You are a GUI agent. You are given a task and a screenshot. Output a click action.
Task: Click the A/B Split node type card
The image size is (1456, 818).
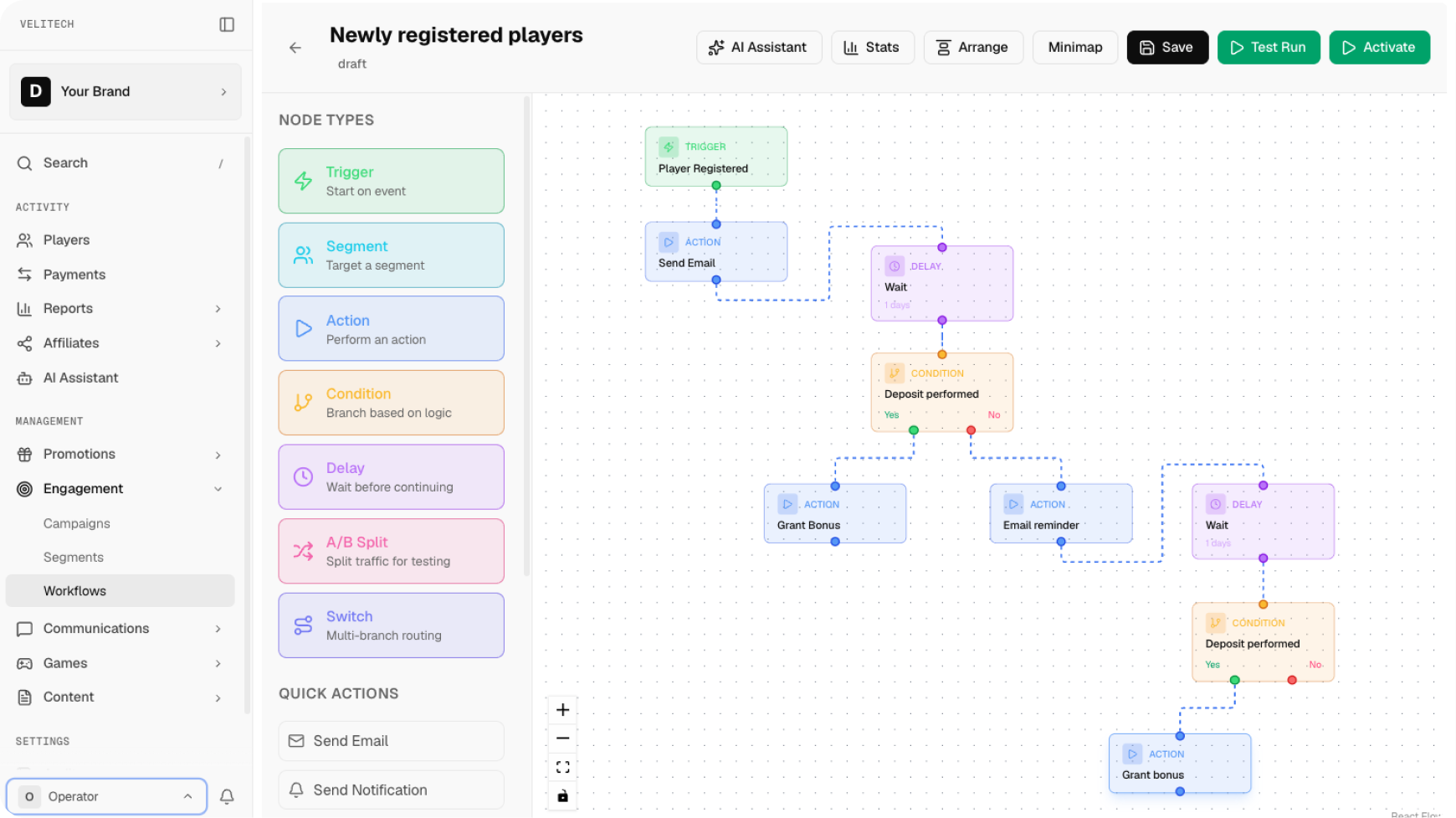click(x=392, y=551)
